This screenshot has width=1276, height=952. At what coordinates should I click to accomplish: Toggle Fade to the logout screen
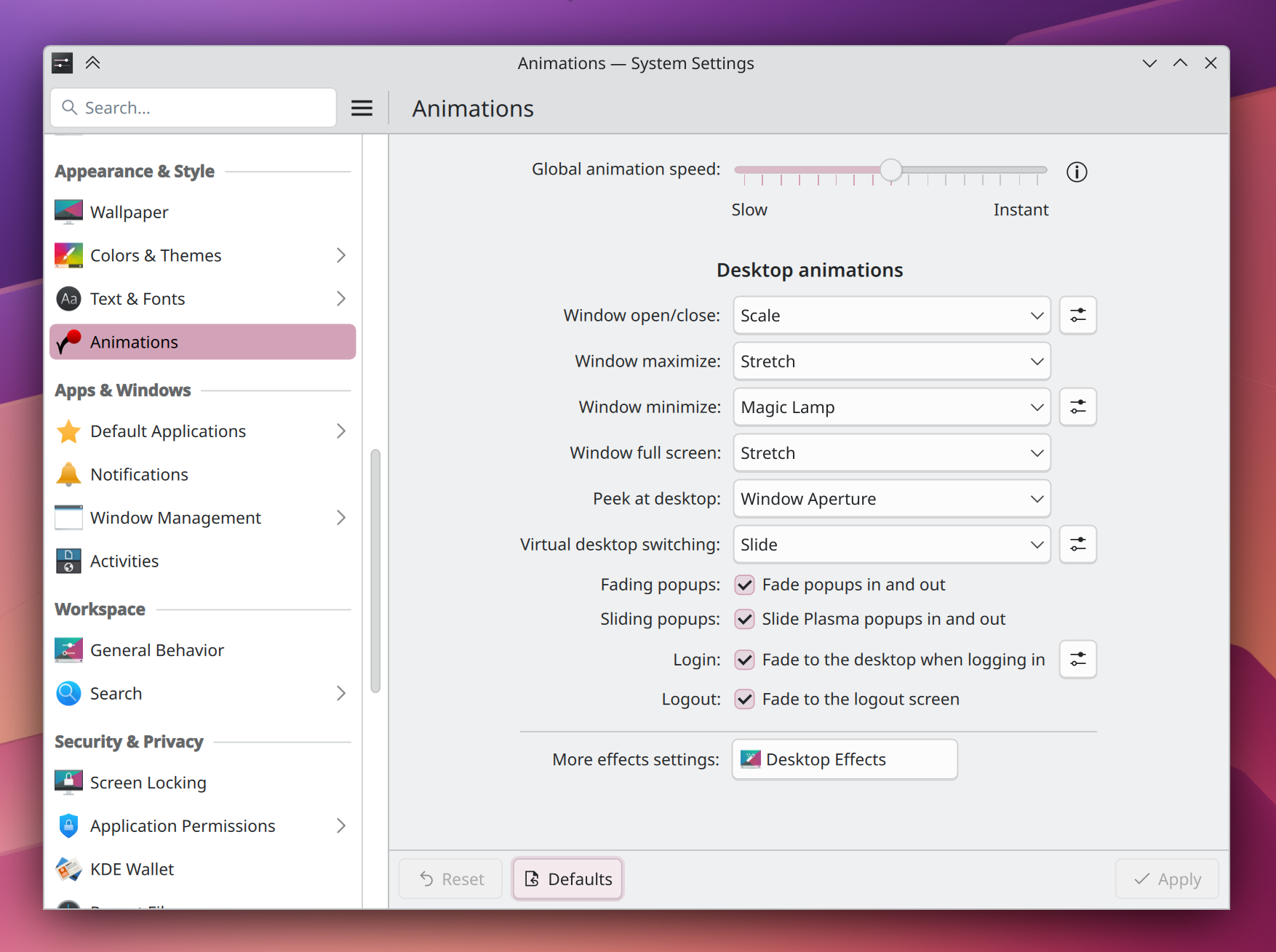(x=744, y=700)
